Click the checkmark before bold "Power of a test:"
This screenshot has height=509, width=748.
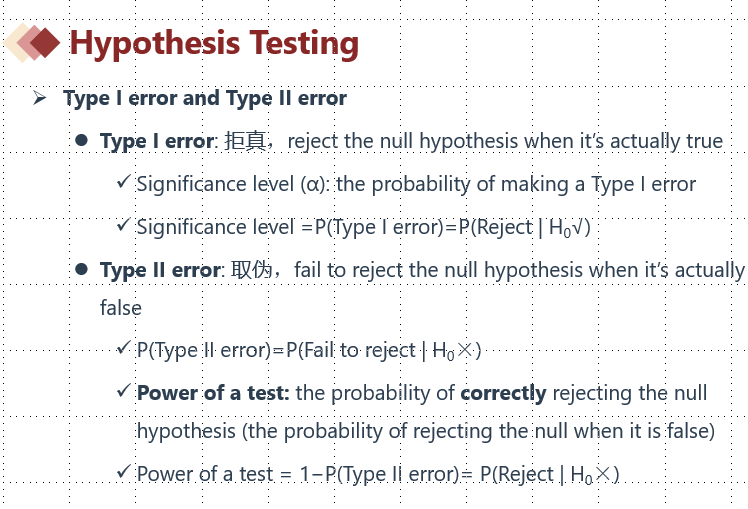click(x=122, y=391)
